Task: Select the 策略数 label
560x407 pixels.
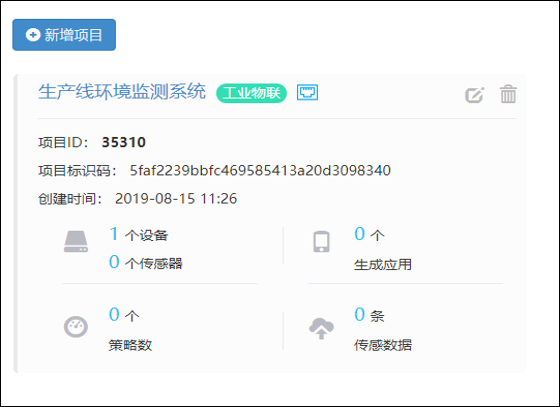Action: [x=130, y=345]
